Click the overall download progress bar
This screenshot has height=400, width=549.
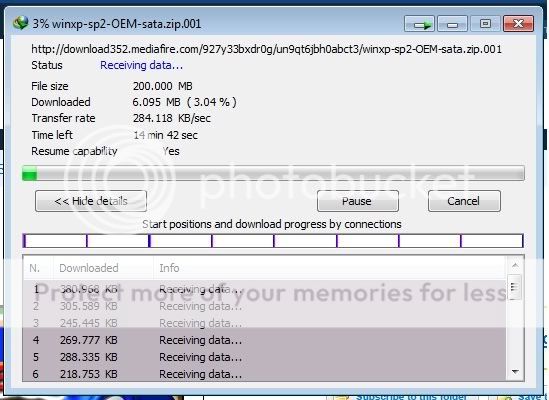tap(273, 174)
